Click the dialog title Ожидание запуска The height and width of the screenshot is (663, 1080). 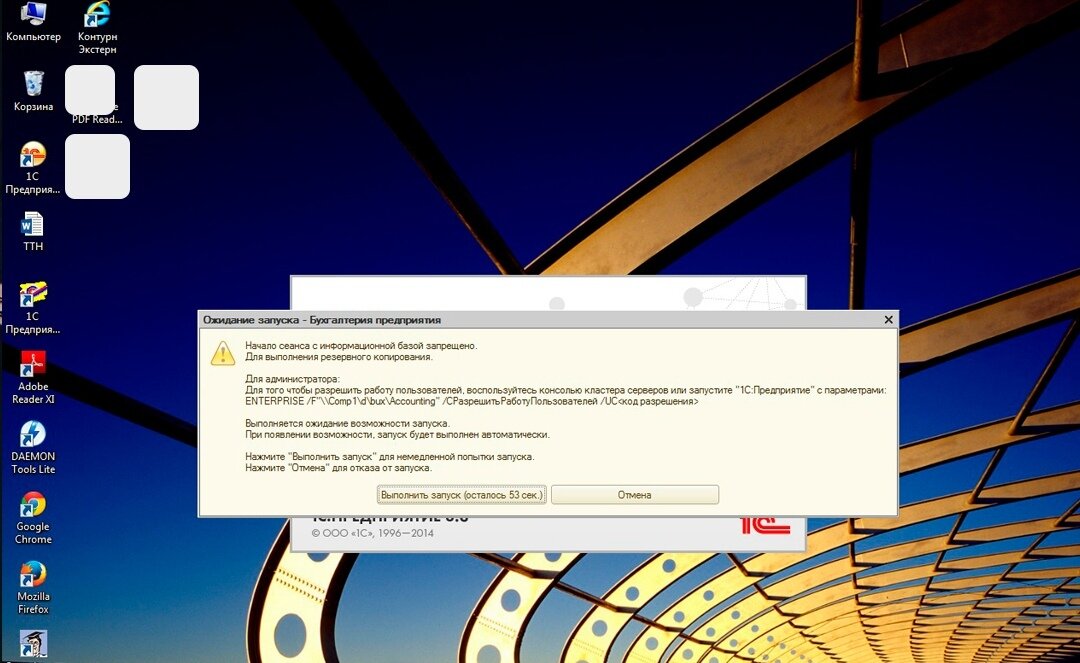[322, 319]
